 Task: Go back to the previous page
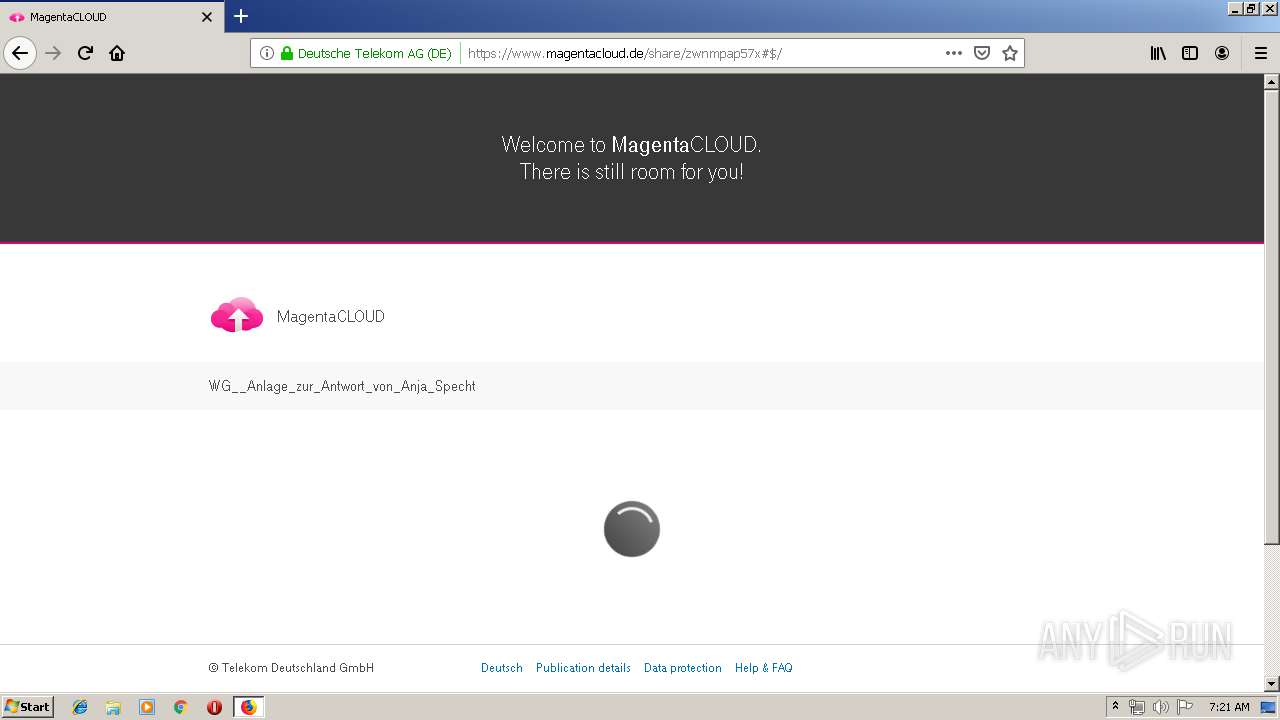pyautogui.click(x=20, y=53)
